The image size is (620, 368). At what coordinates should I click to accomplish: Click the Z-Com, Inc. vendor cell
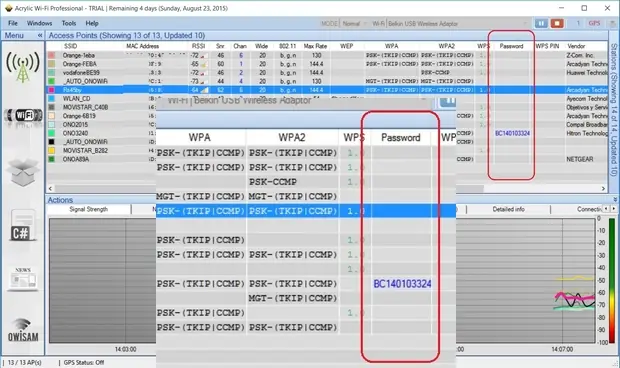[x=580, y=55]
